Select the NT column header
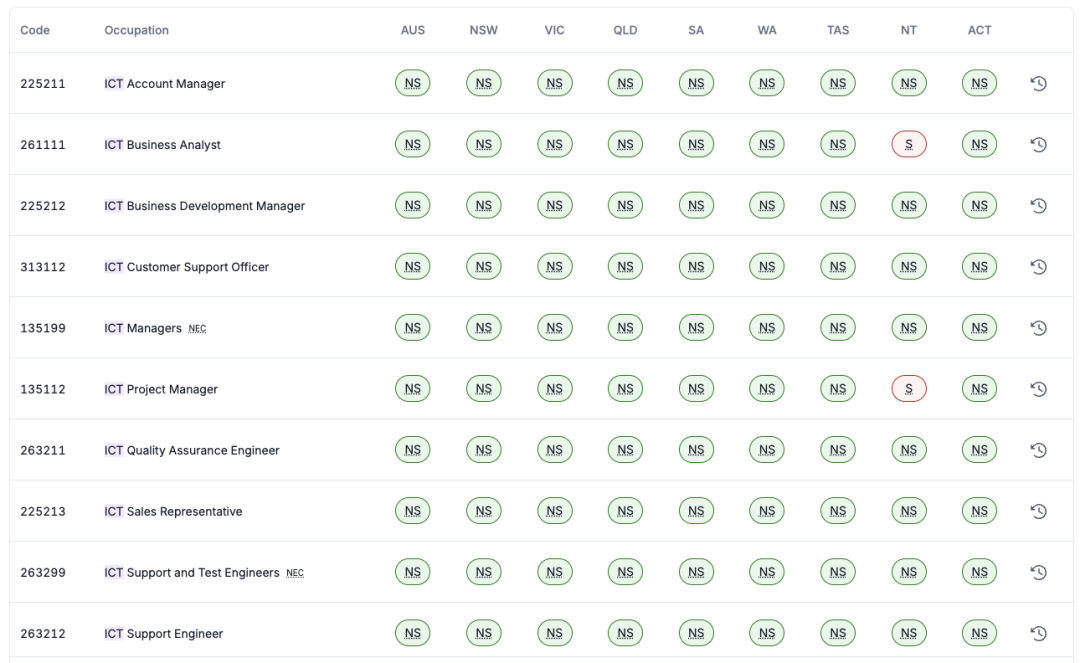This screenshot has height=663, width=1080. click(909, 30)
